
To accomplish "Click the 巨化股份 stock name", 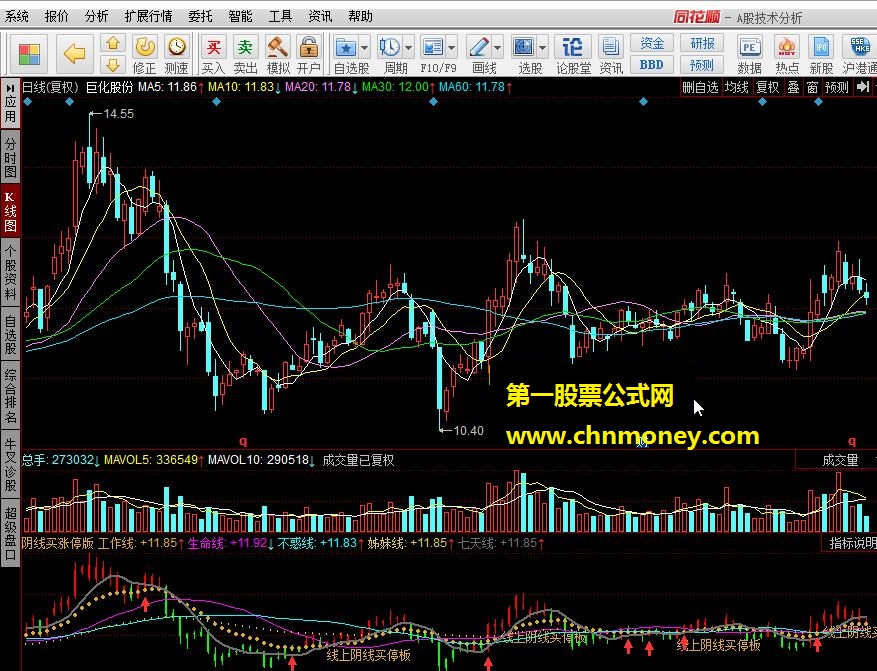I will [x=110, y=87].
